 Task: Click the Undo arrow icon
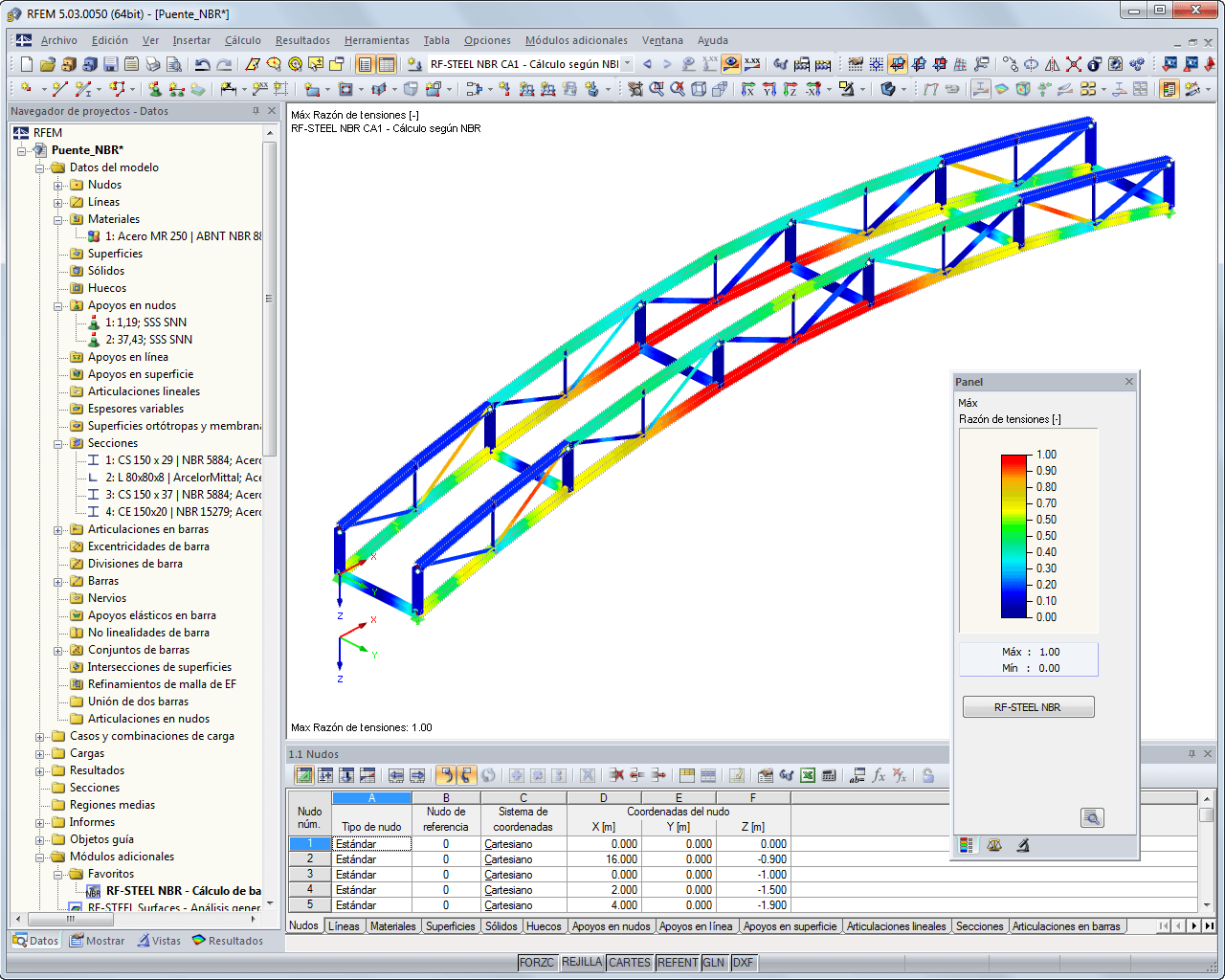tap(203, 64)
